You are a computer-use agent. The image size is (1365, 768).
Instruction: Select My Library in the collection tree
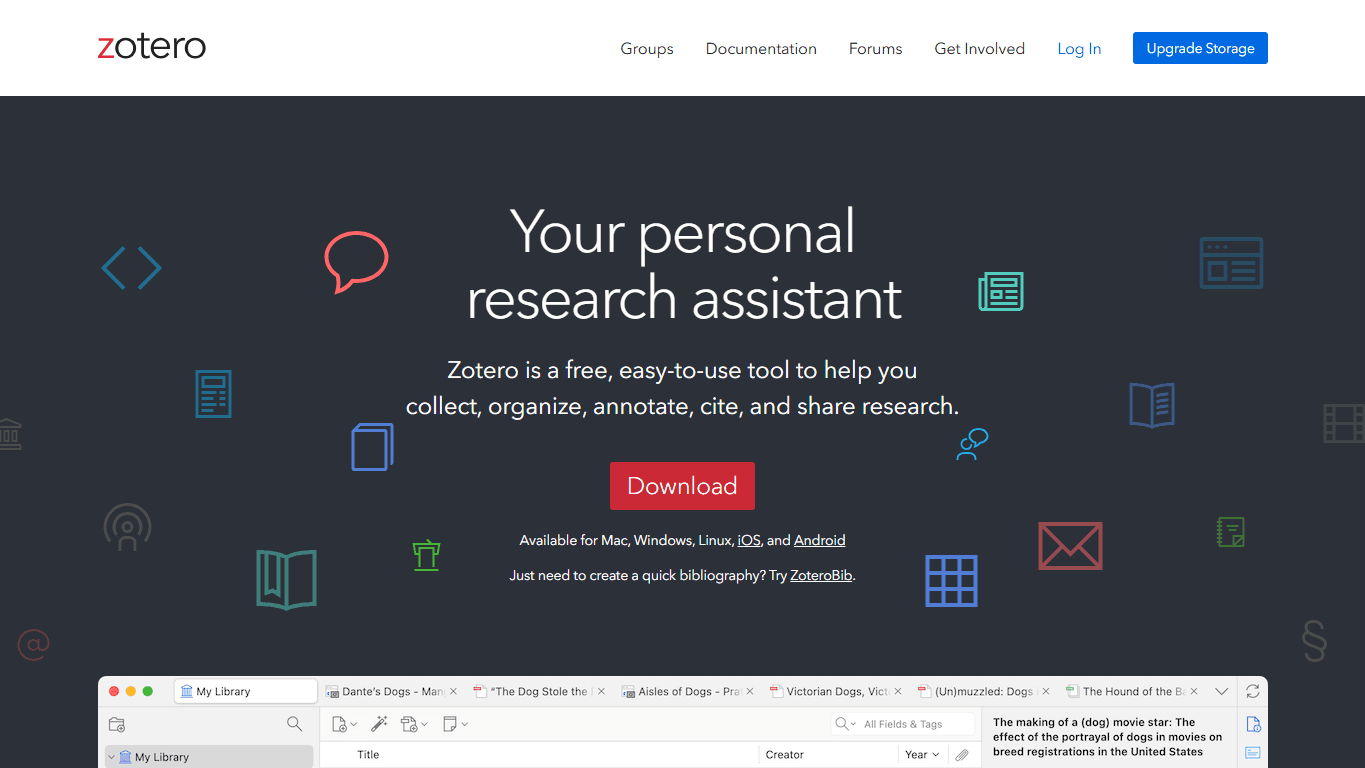[x=209, y=757]
